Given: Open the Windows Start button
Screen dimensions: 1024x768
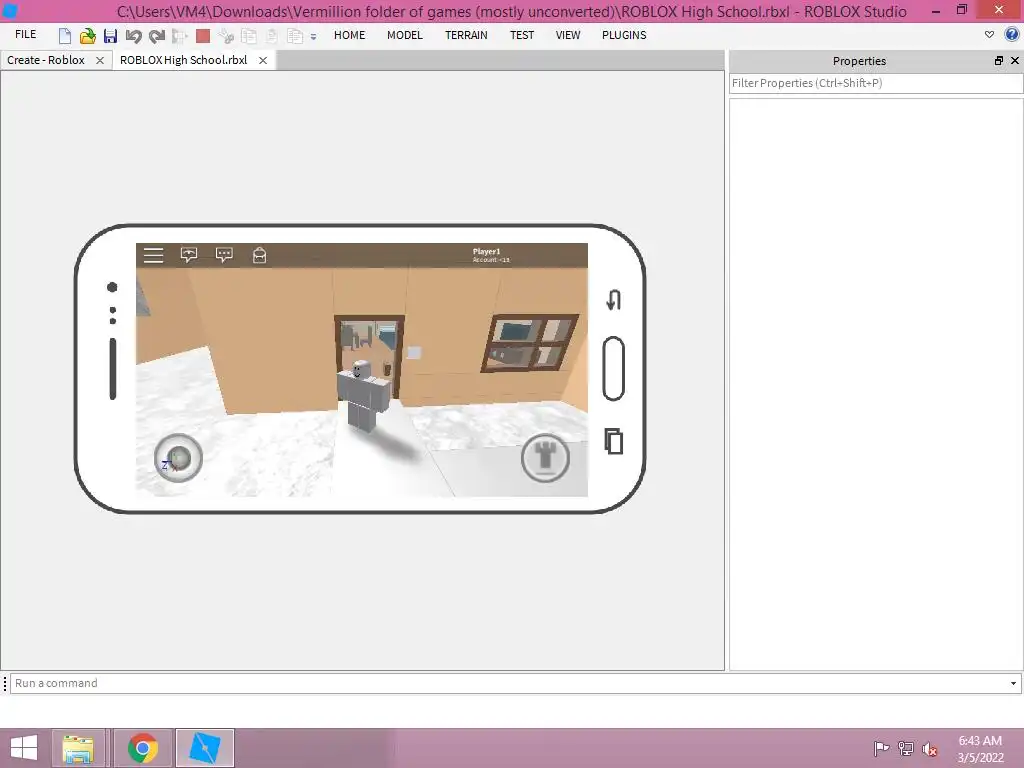Looking at the screenshot, I should 24,748.
